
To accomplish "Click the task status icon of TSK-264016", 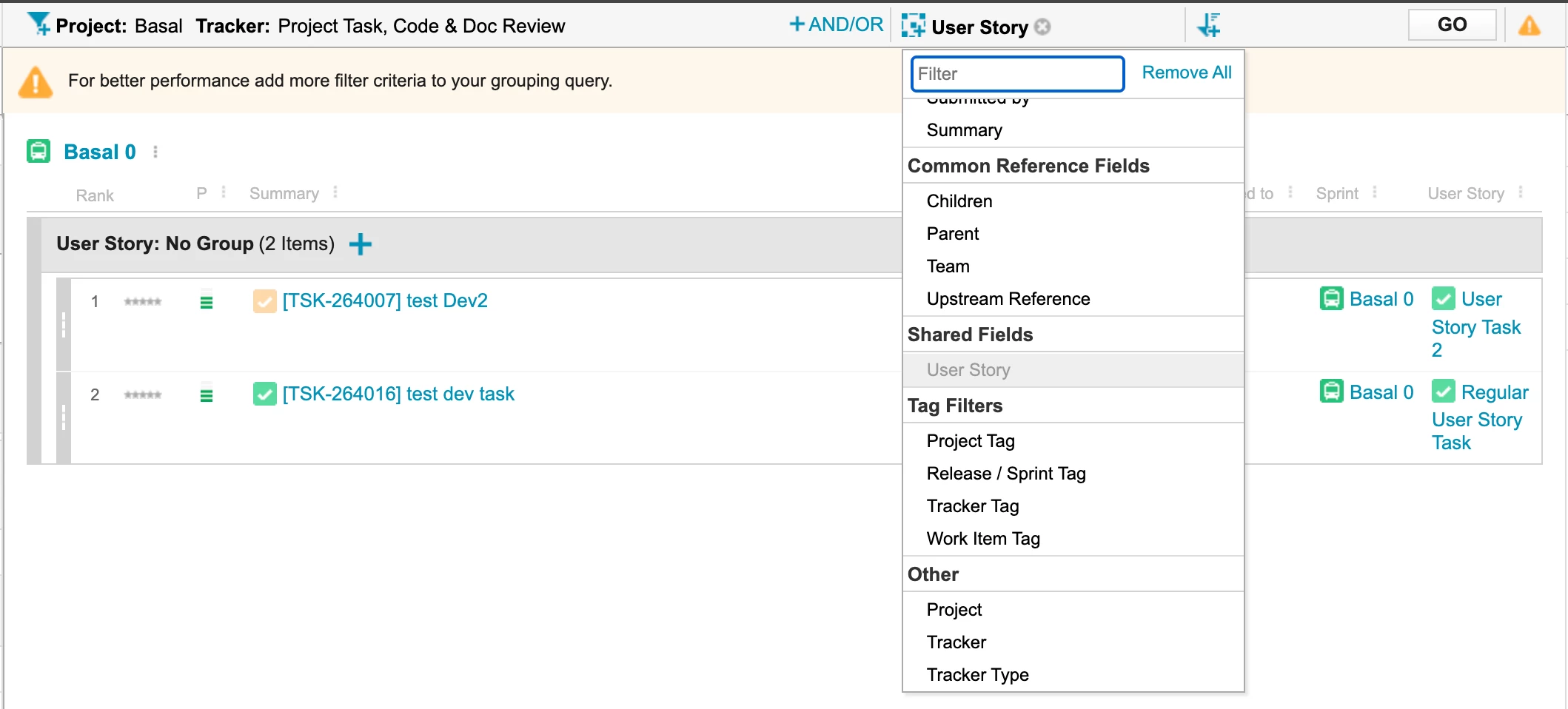I will (264, 394).
